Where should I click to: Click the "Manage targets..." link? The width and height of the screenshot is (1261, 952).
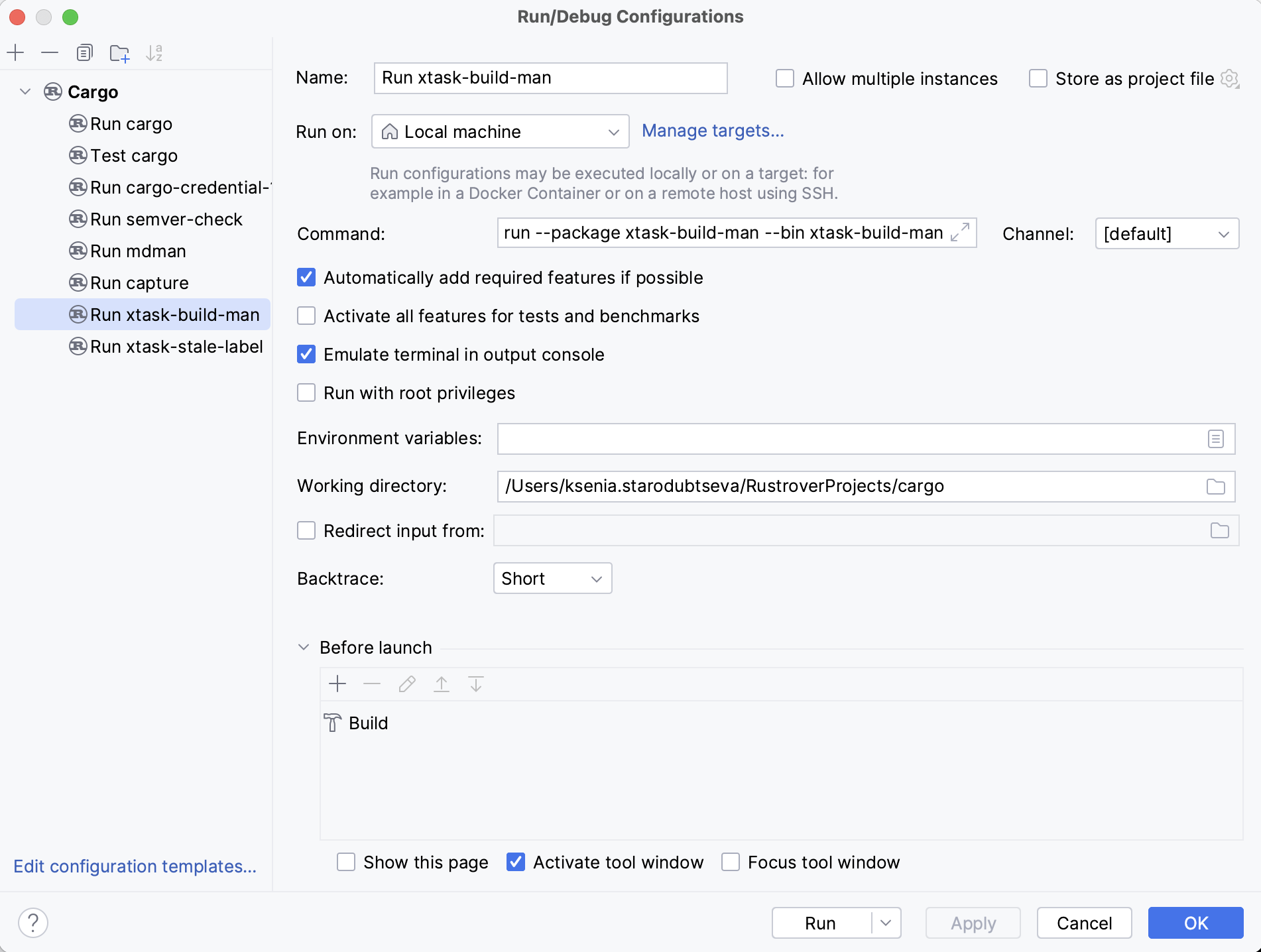coord(713,131)
